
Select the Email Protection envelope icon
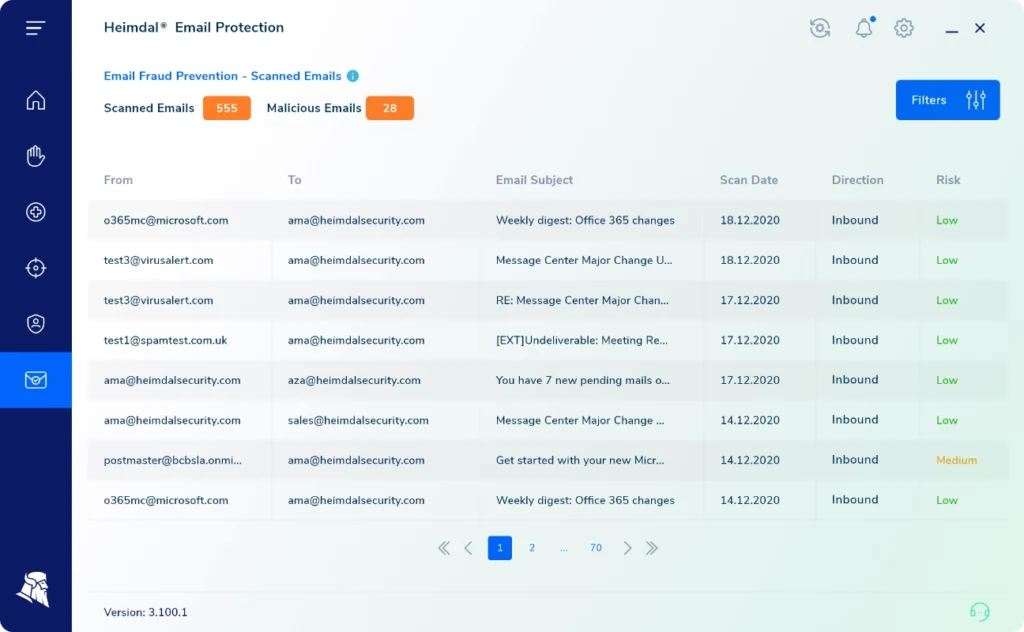pyautogui.click(x=35, y=380)
